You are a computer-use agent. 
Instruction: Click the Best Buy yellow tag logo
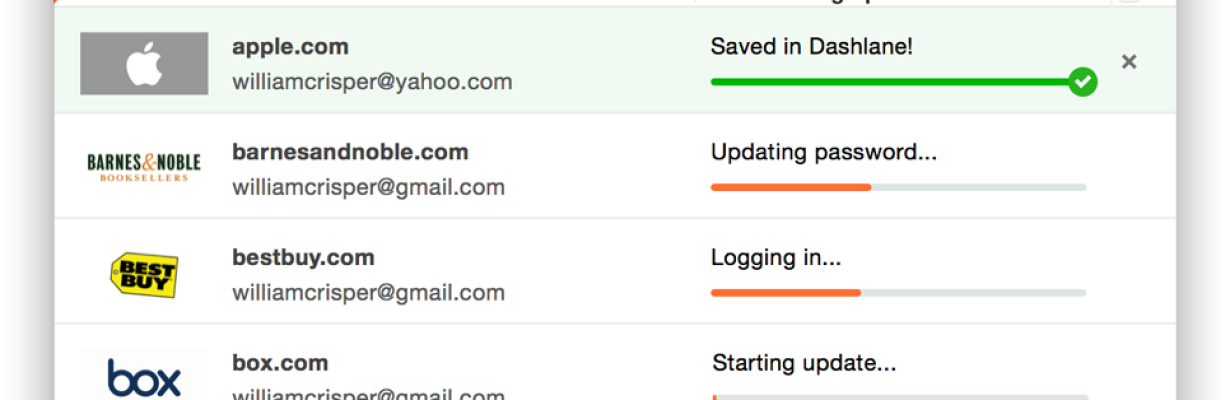pyautogui.click(x=144, y=274)
